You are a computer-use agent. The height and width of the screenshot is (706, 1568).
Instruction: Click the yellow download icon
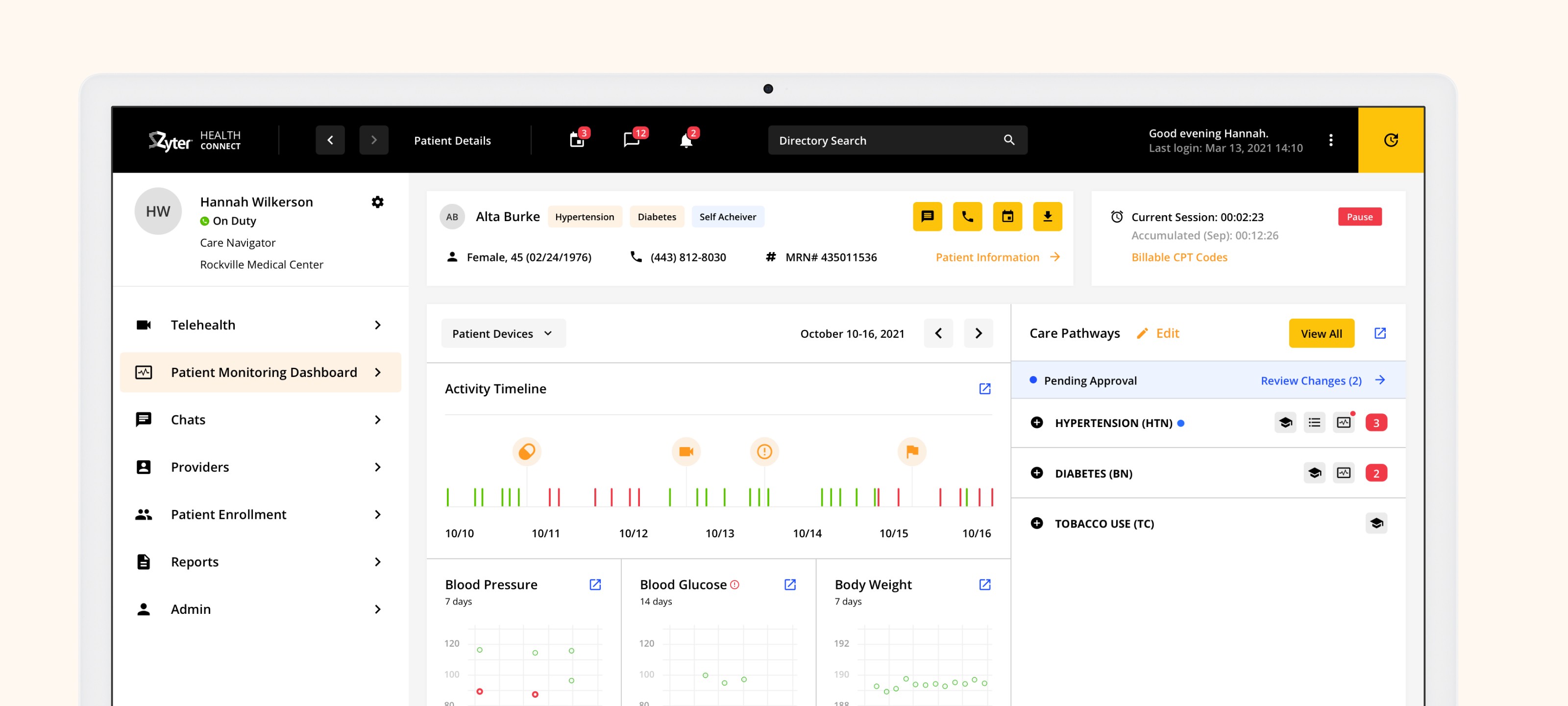[x=1048, y=216]
